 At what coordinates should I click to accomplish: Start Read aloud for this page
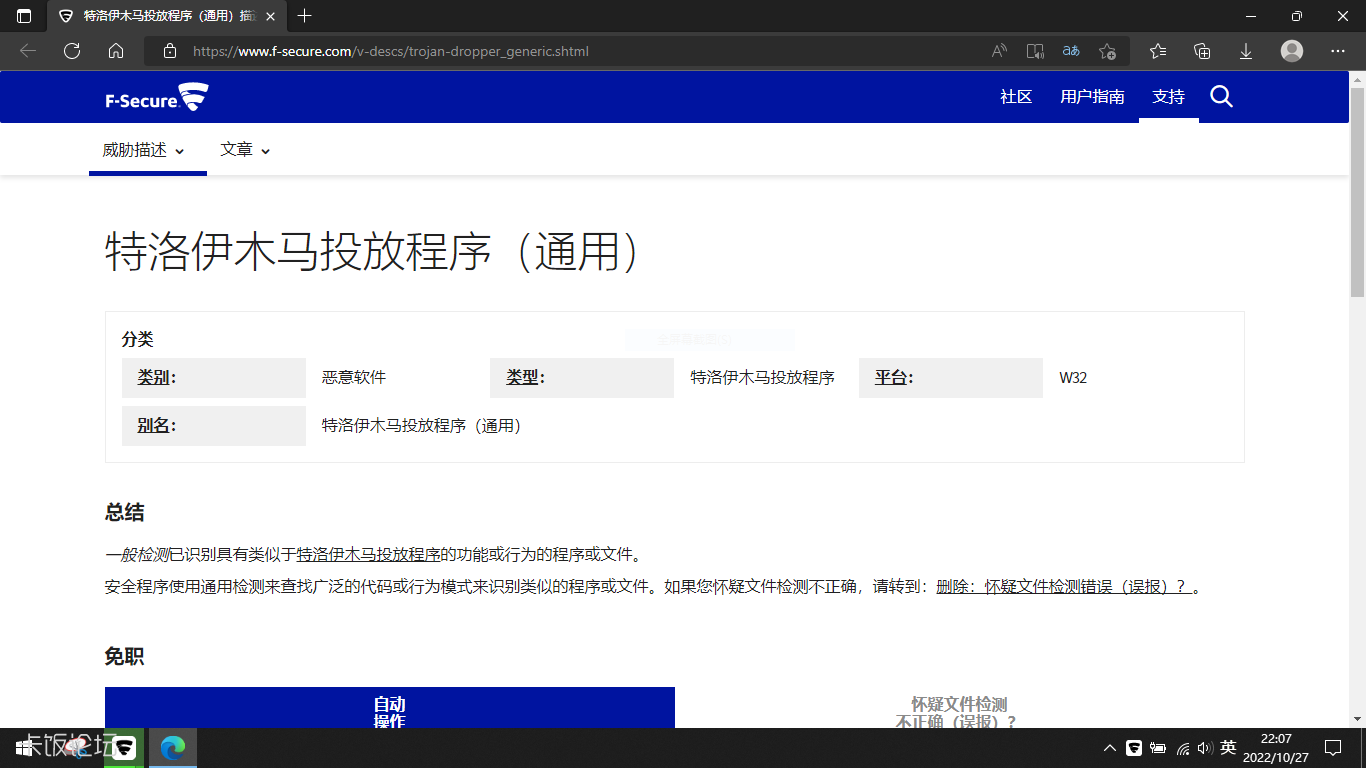999,51
